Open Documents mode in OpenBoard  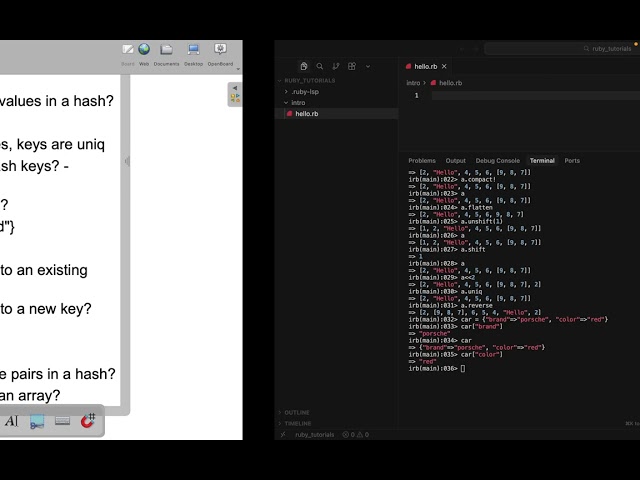(166, 54)
